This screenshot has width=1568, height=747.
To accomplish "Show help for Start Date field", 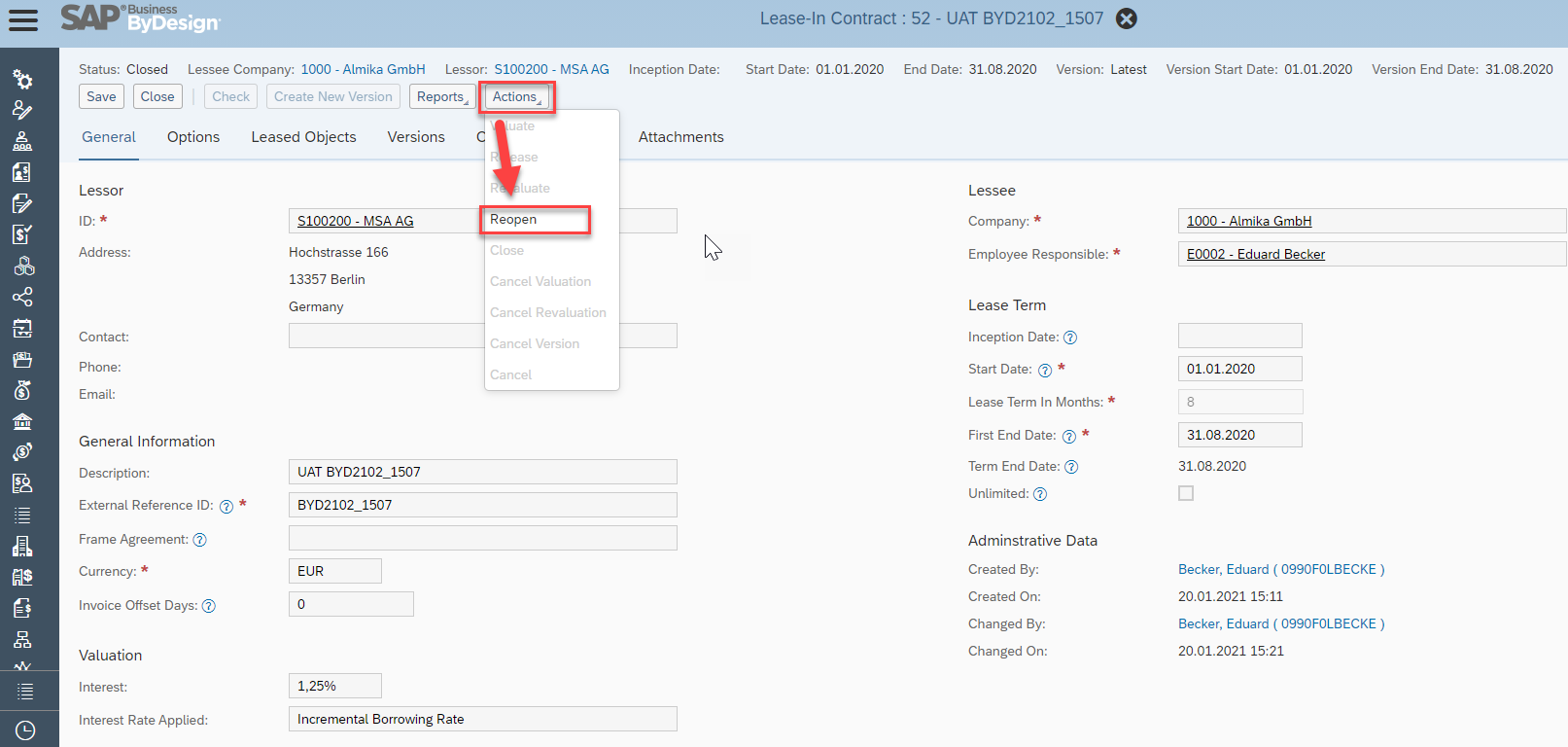I will pos(1045,370).
